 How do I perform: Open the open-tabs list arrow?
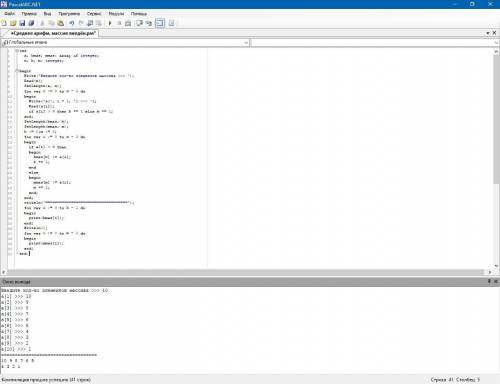(x=488, y=33)
